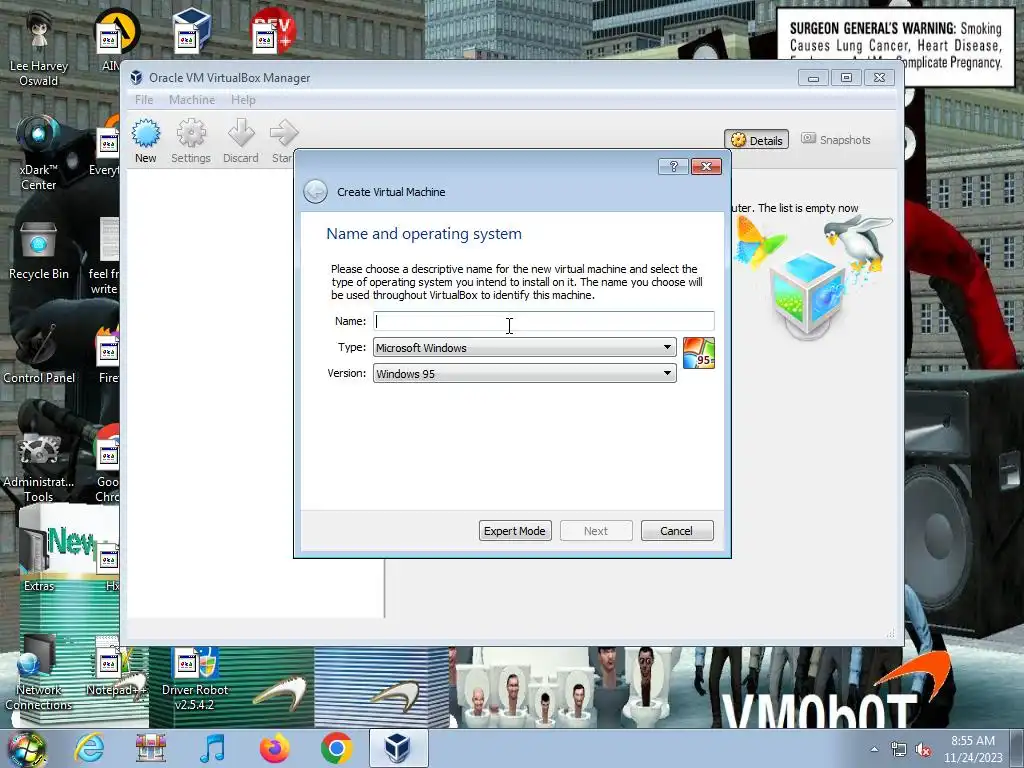Click the Next button

[596, 531]
